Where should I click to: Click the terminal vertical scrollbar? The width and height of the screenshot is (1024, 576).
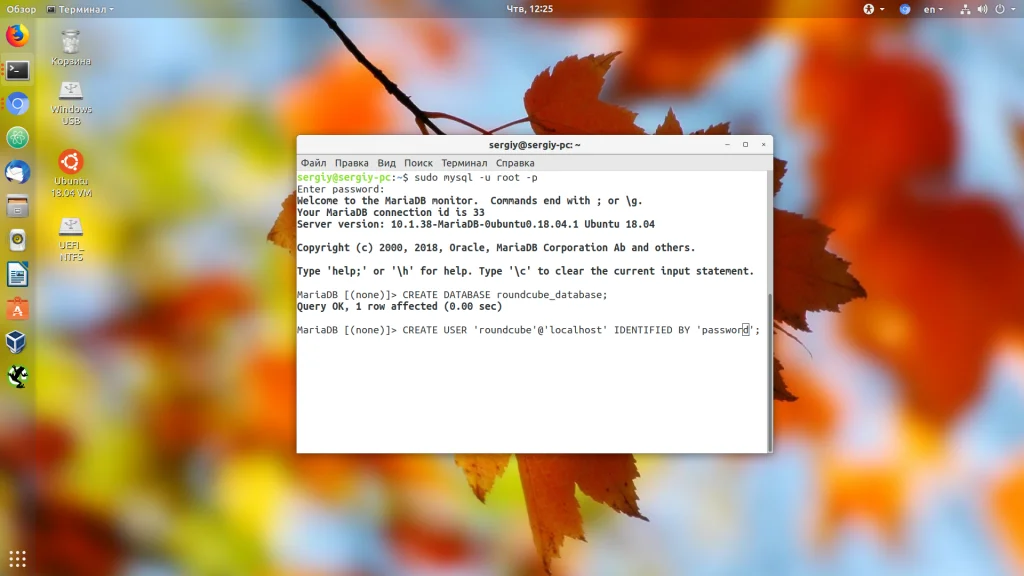pos(770,372)
